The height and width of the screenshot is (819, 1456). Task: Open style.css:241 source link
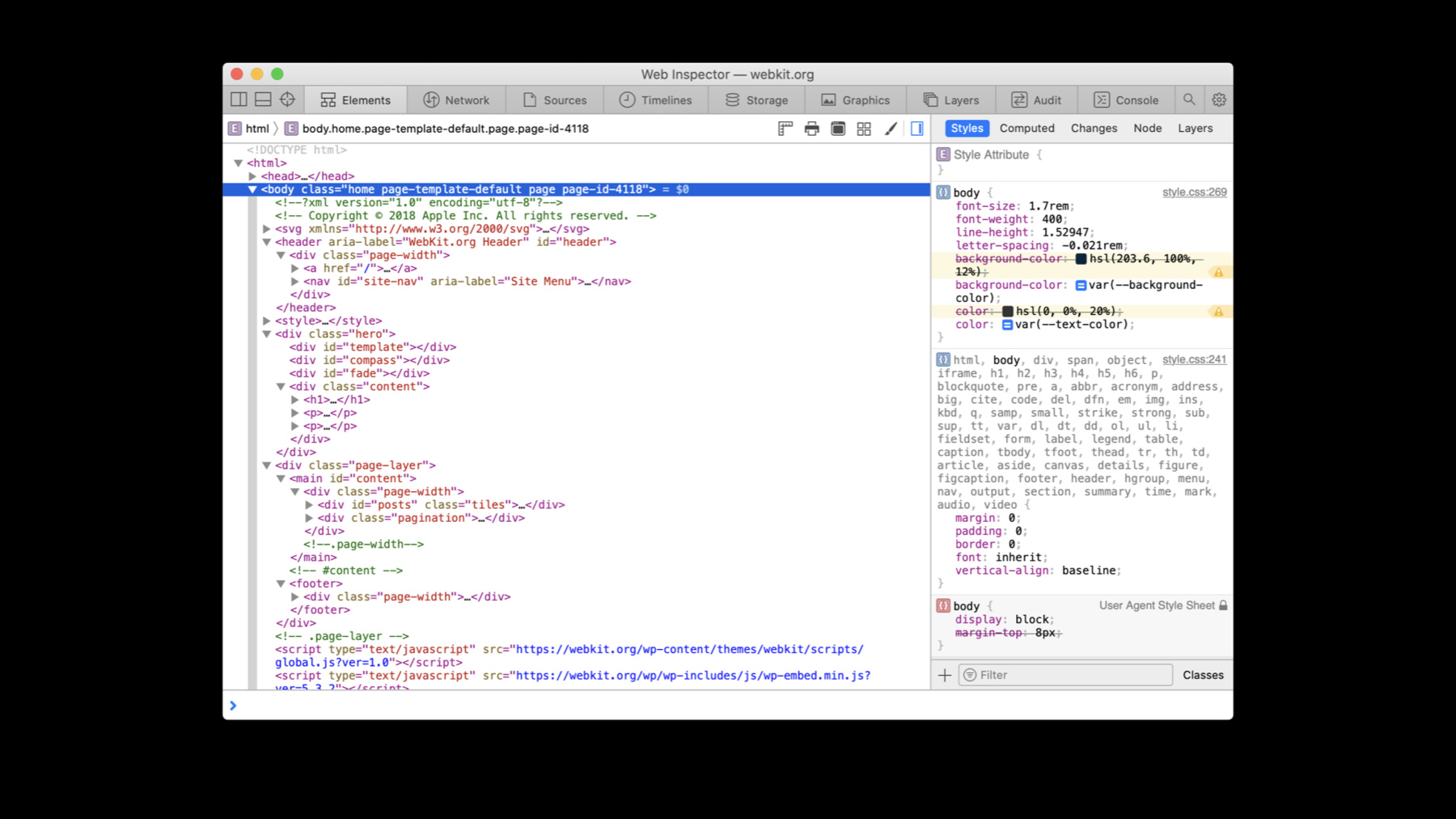coord(1194,359)
